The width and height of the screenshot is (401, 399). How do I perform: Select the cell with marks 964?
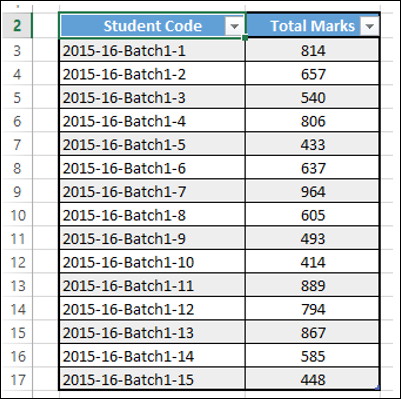click(312, 192)
